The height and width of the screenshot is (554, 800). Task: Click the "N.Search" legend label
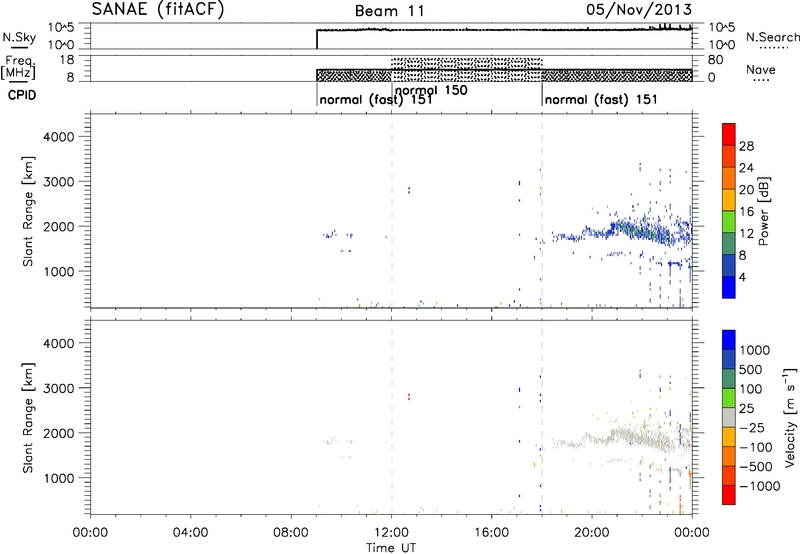point(772,37)
